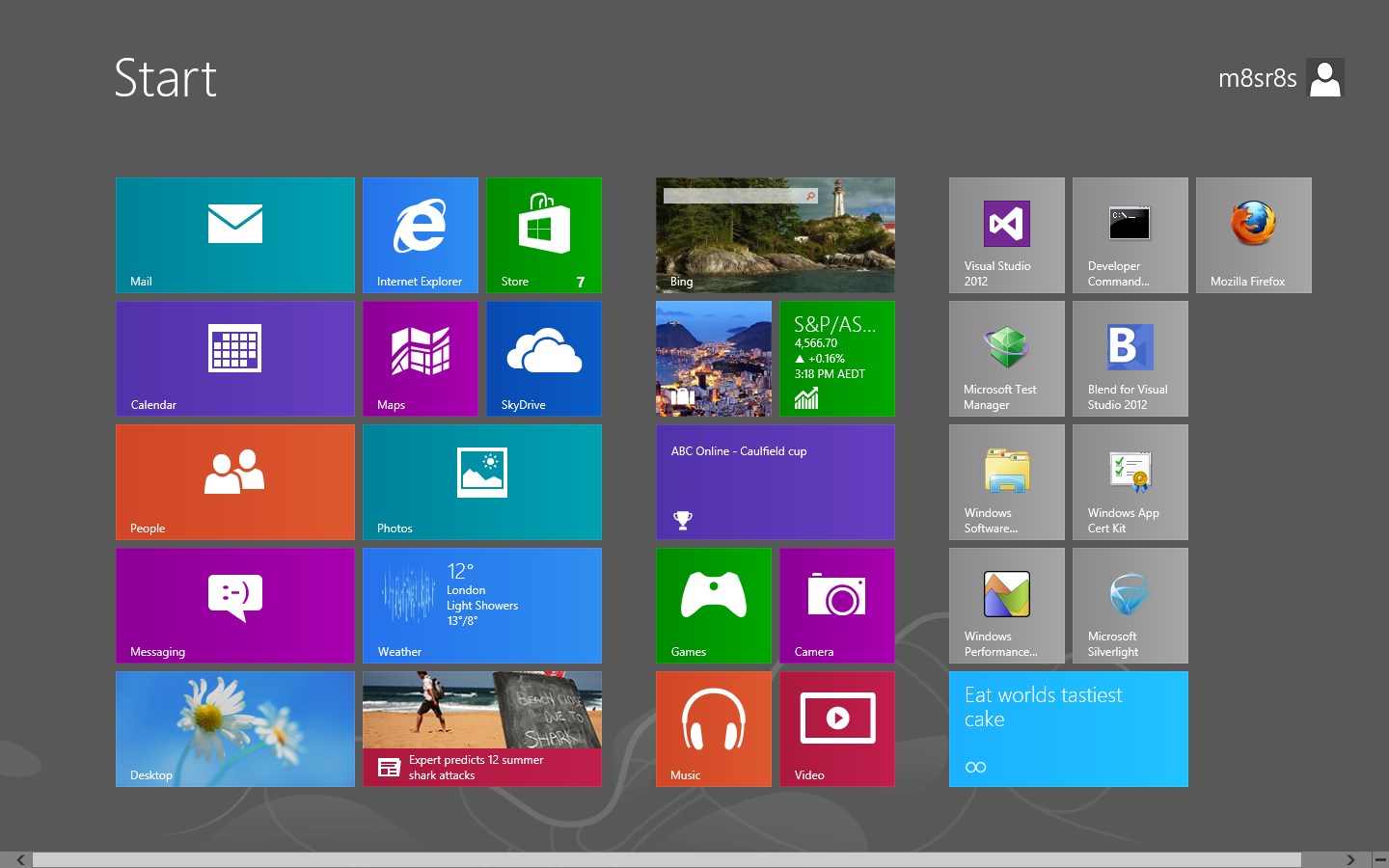Open the Music tile
The image size is (1389, 868).
click(x=714, y=729)
